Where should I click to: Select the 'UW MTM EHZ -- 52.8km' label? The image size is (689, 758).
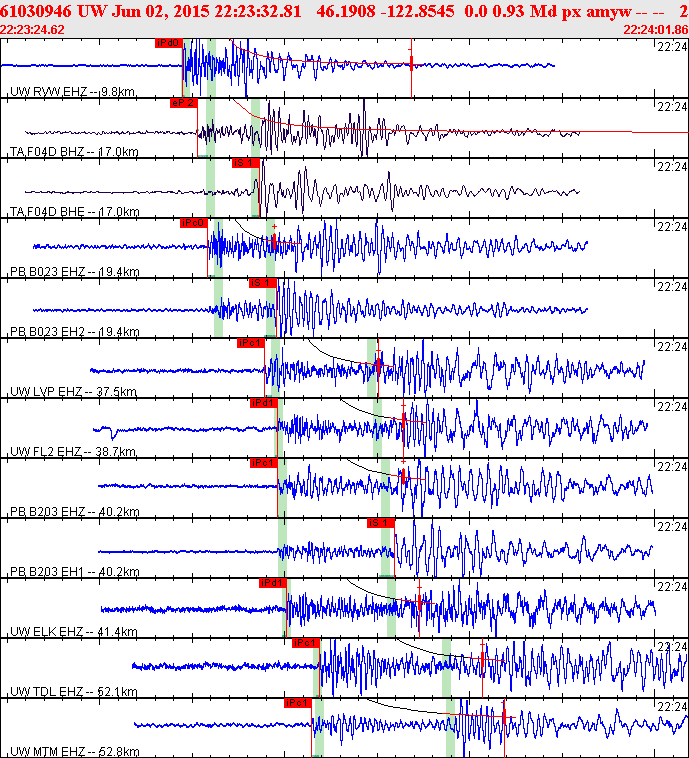pos(74,751)
